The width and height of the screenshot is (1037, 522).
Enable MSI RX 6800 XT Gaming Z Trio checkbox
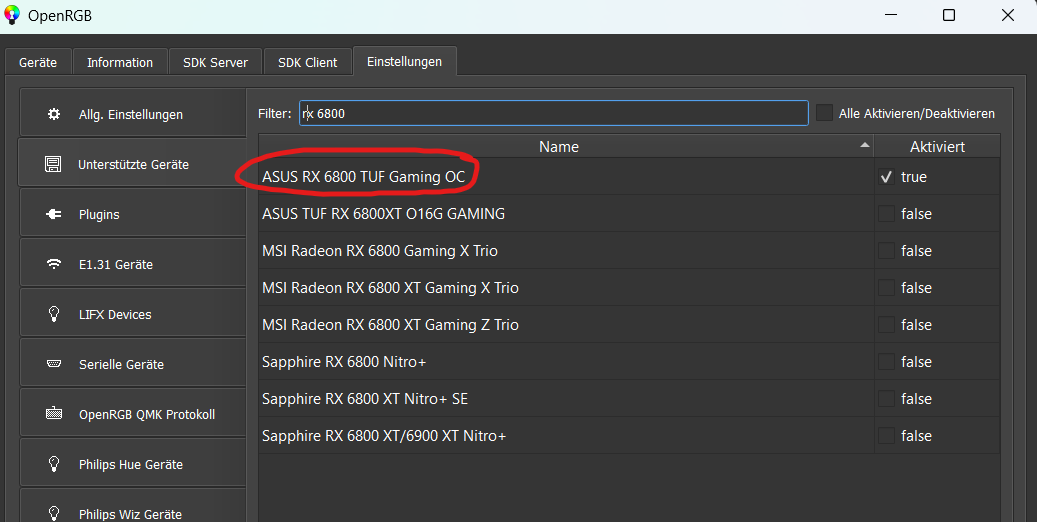pos(886,325)
